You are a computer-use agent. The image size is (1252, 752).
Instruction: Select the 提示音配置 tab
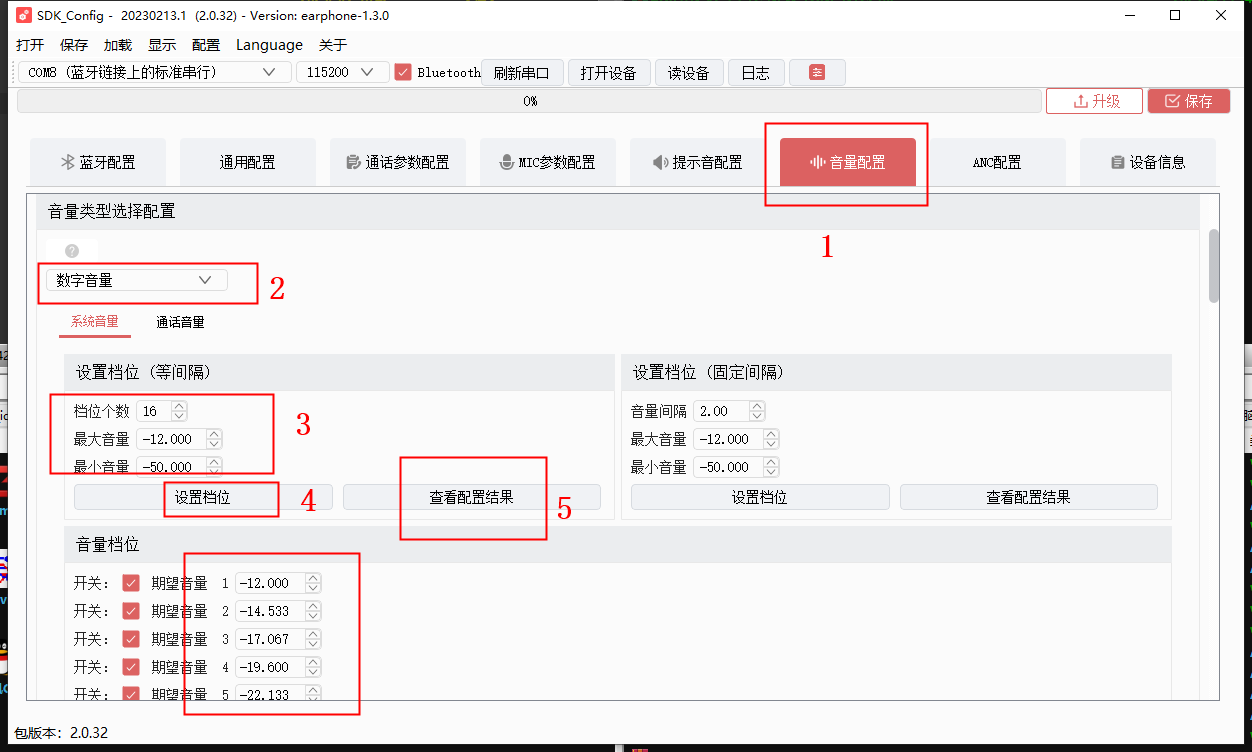[698, 162]
